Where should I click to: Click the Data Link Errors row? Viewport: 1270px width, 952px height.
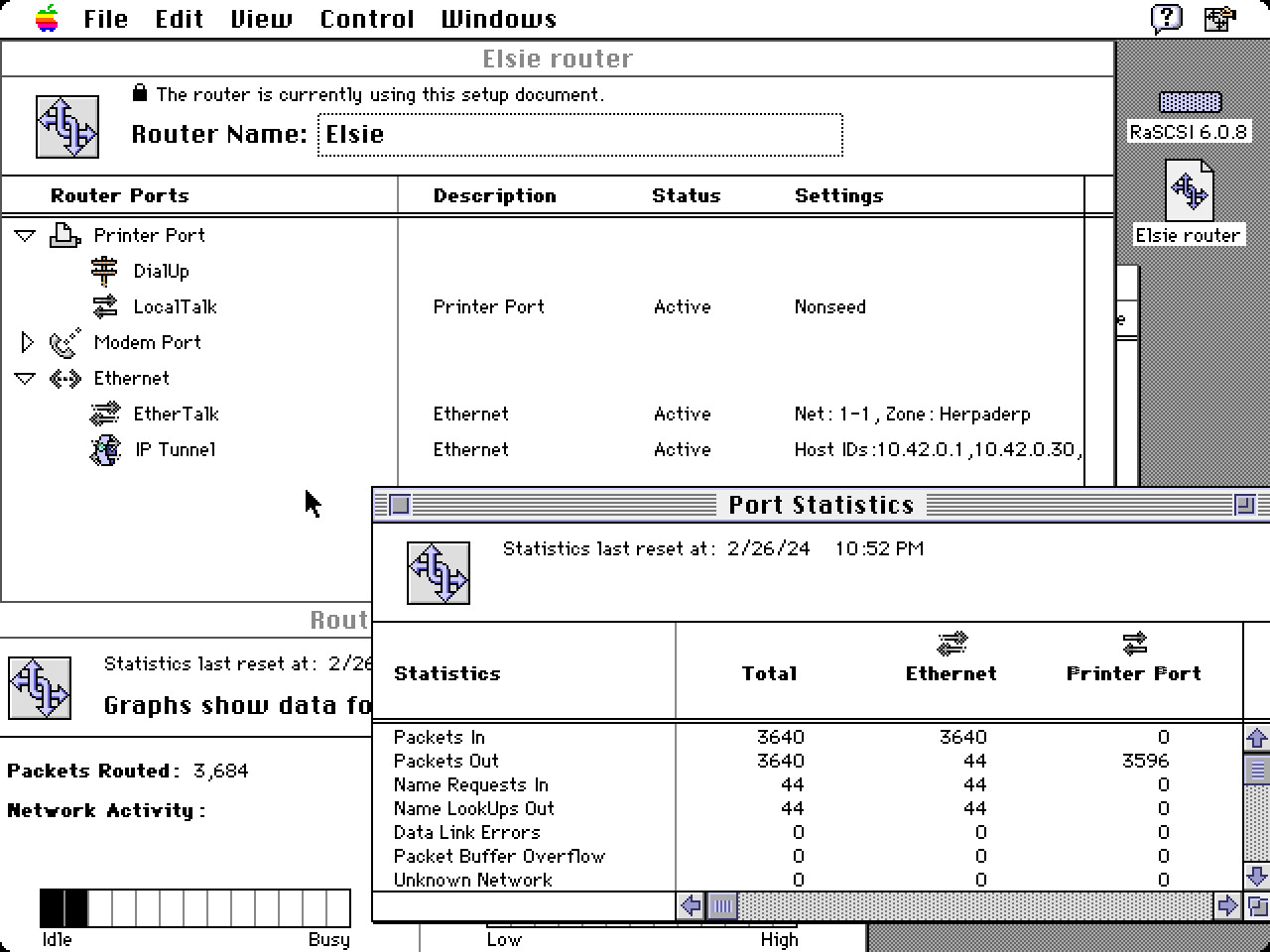[808, 832]
